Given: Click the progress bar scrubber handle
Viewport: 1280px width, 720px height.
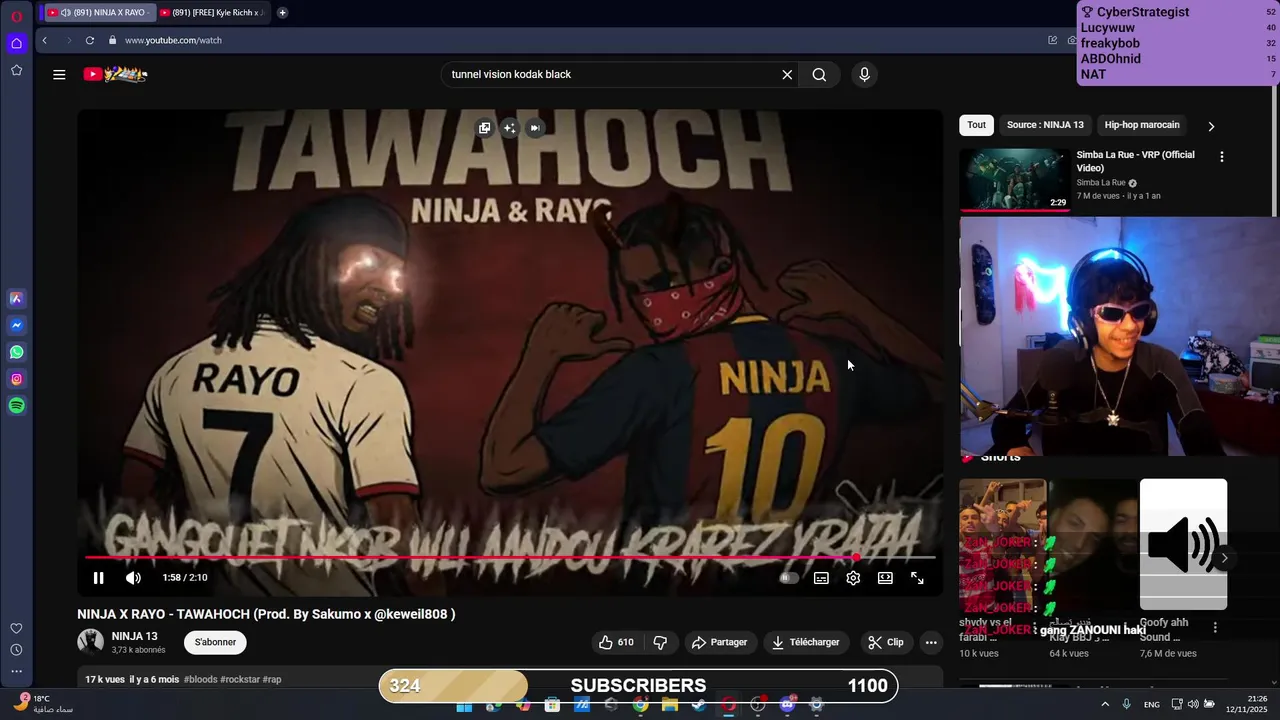Looking at the screenshot, I should tap(856, 557).
